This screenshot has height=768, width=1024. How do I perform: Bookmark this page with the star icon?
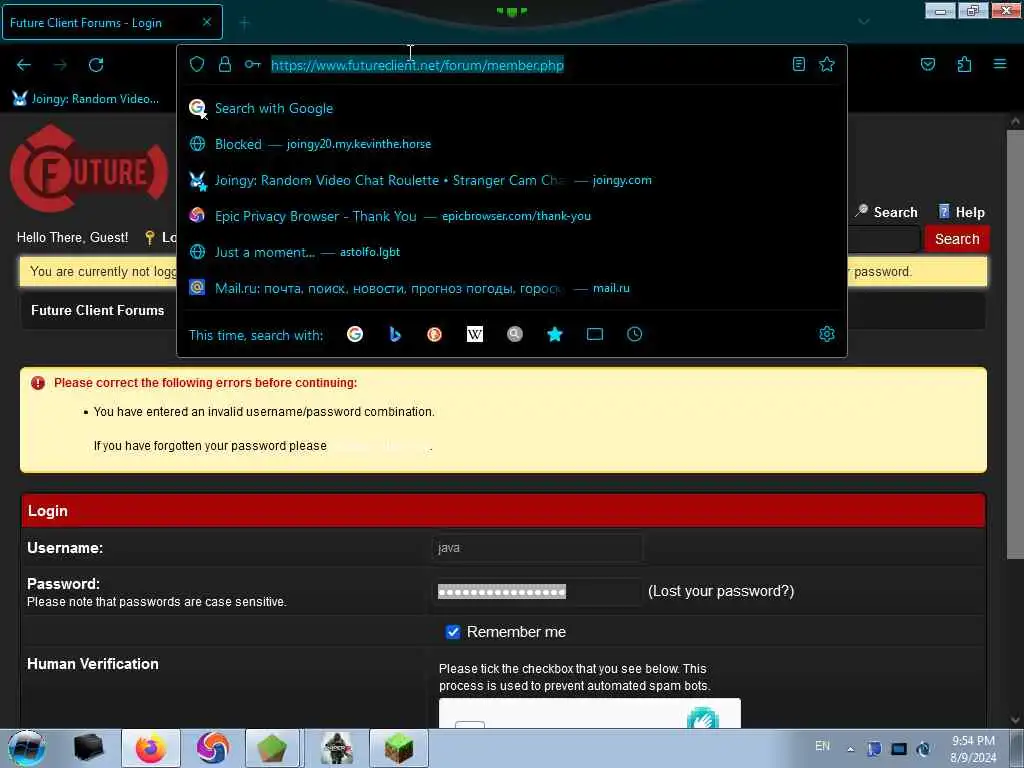click(827, 64)
